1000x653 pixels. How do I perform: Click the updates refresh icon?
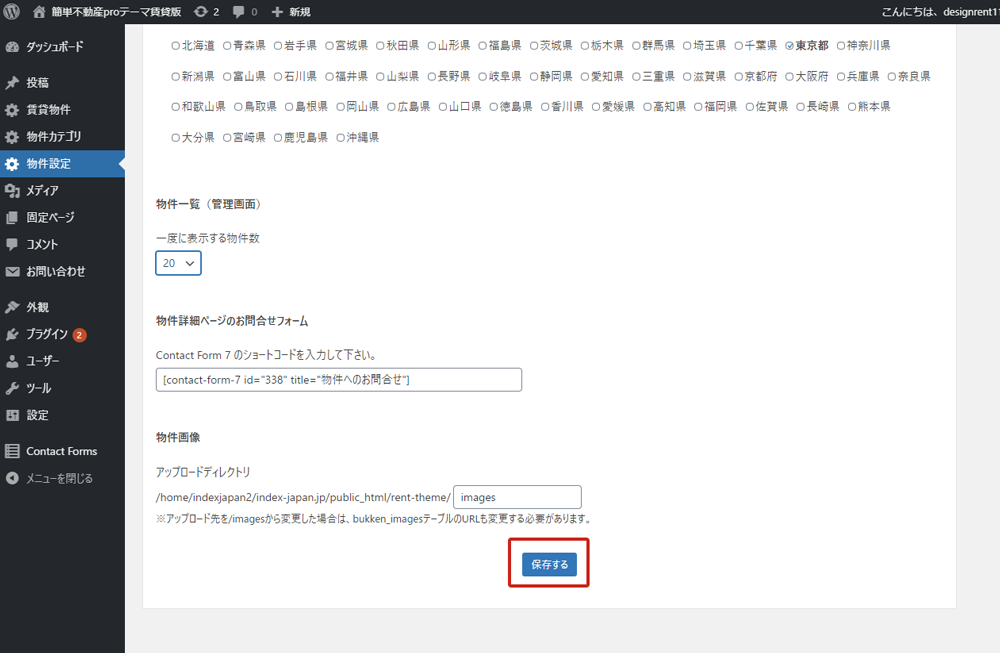click(x=201, y=12)
